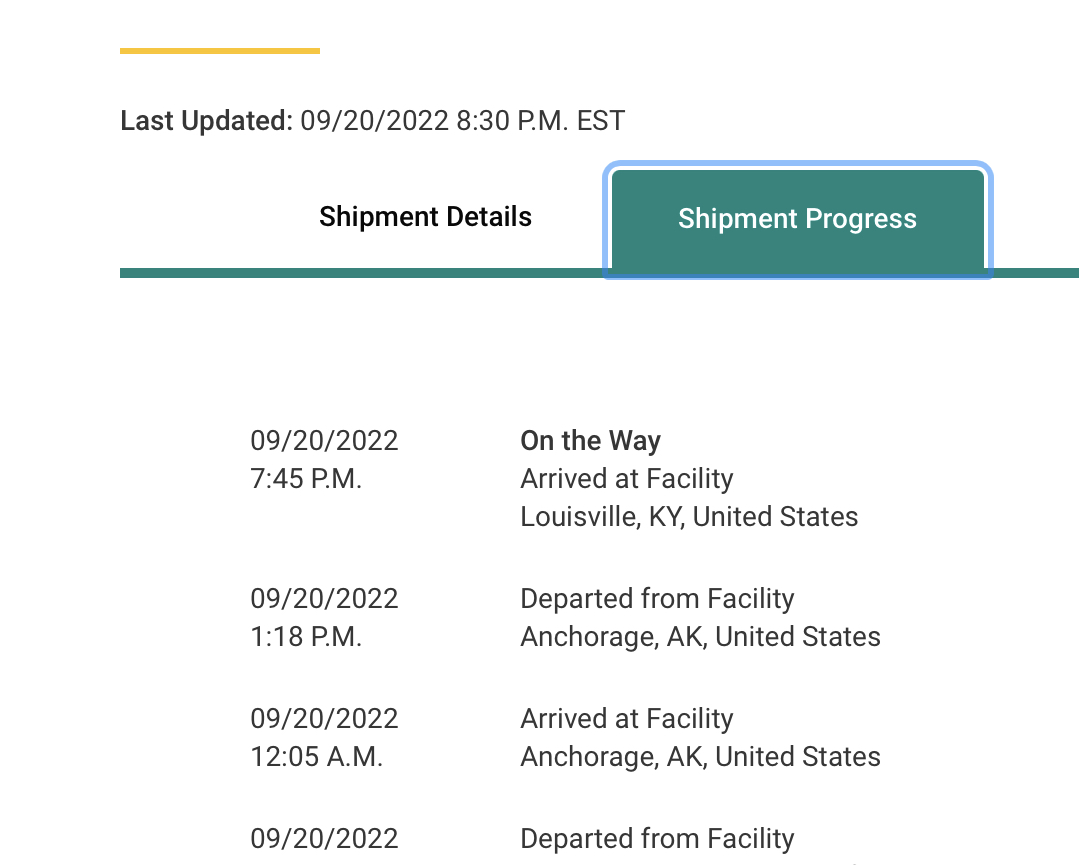This screenshot has width=1079, height=865.
Task: Click the bottom-most 09/20/2022 date
Action: tap(324, 839)
